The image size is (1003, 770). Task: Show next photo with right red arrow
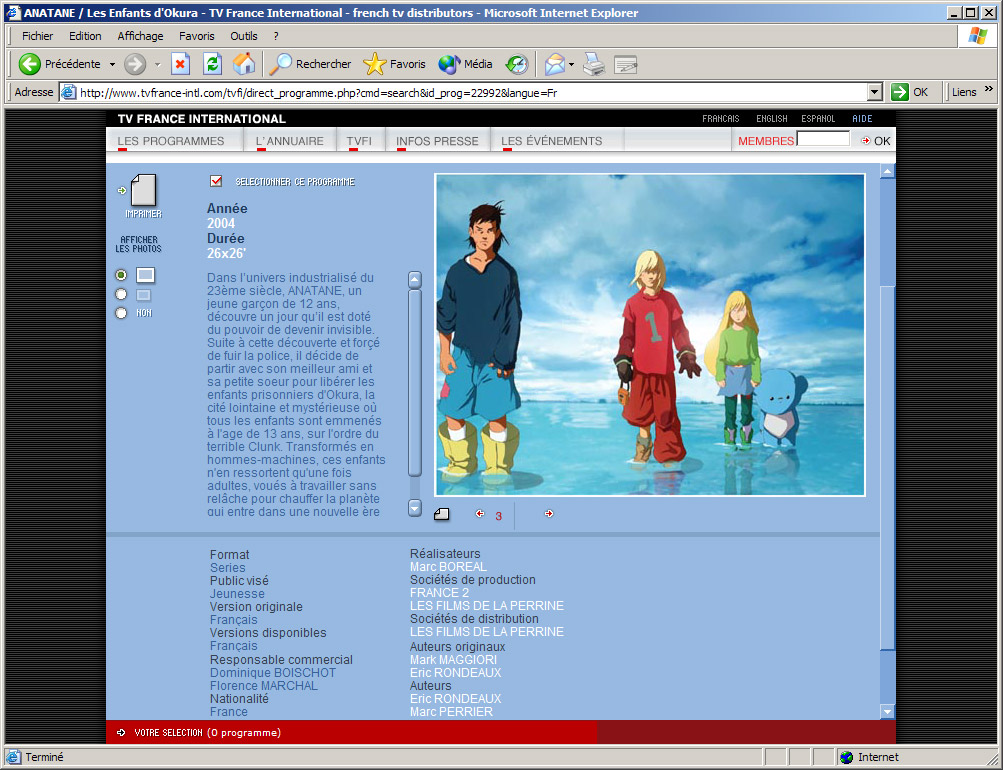(549, 514)
